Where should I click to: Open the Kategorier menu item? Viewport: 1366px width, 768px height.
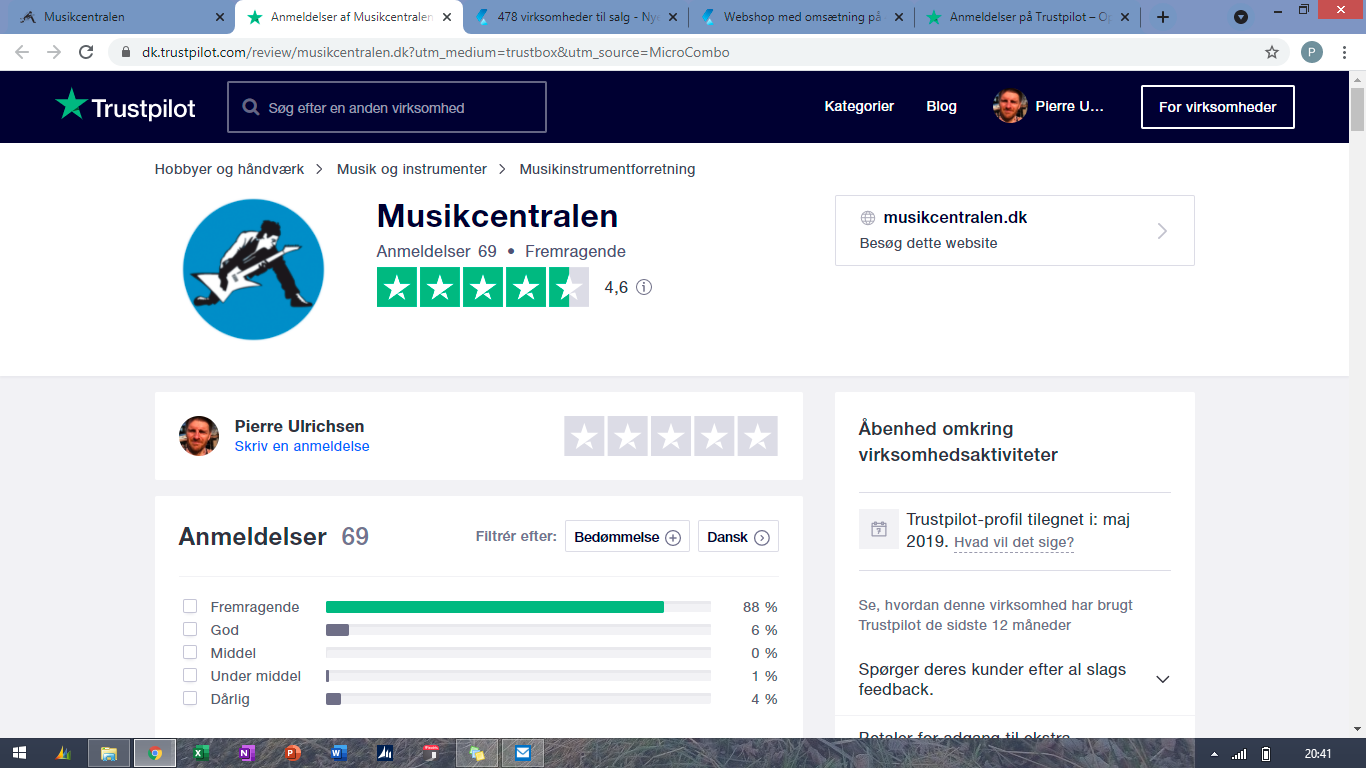tap(859, 106)
